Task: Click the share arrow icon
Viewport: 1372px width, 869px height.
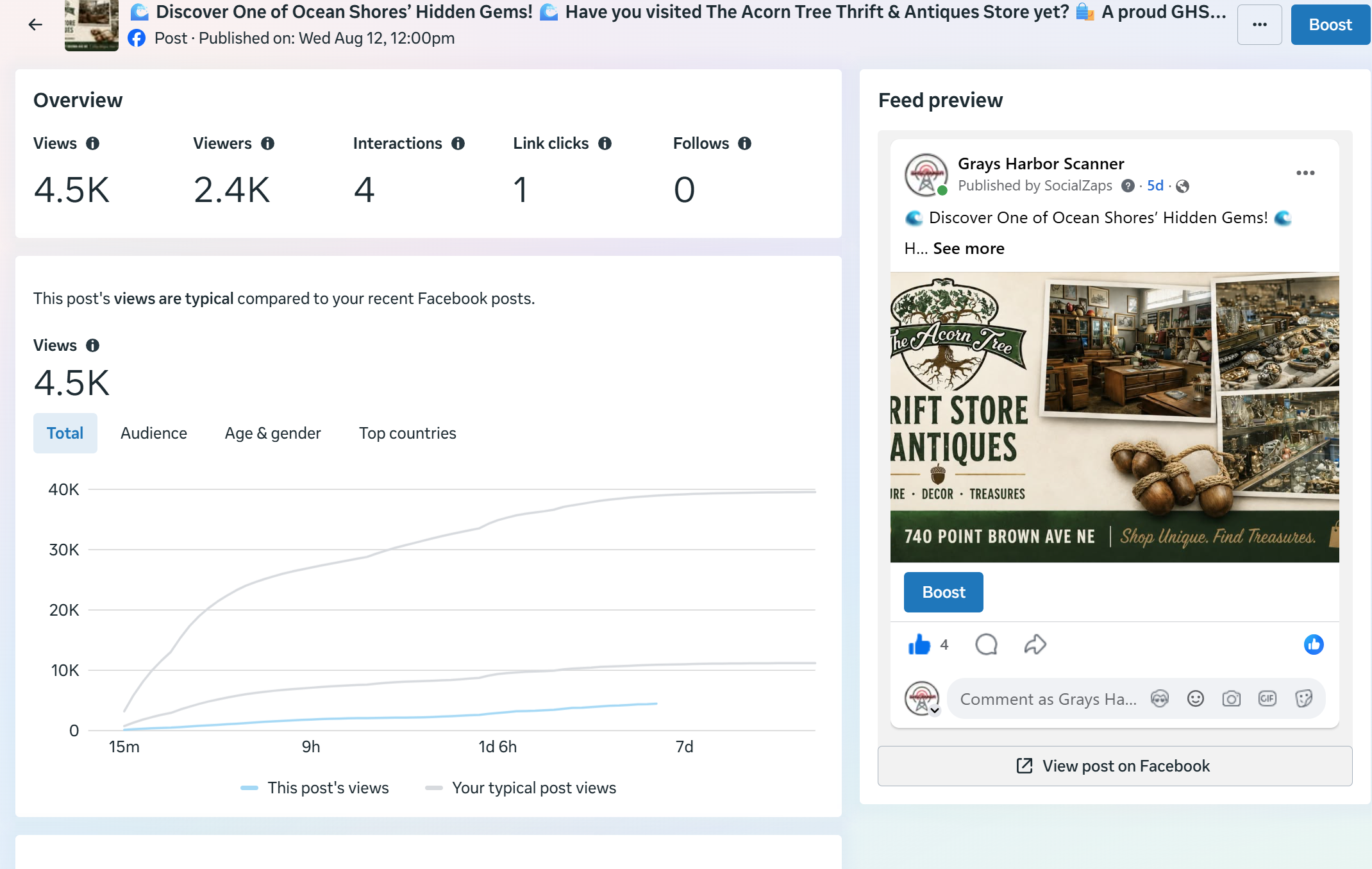Action: point(1035,645)
